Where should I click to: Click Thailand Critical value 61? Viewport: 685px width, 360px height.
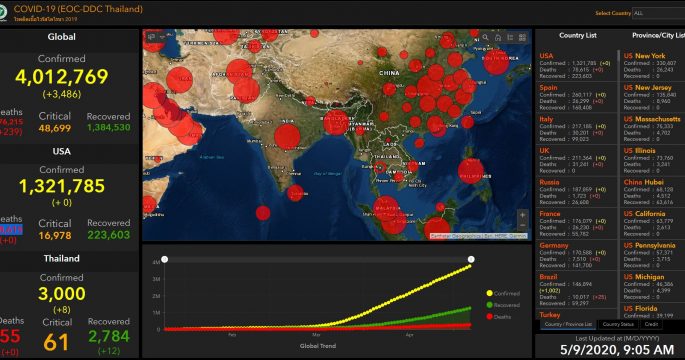(56, 343)
